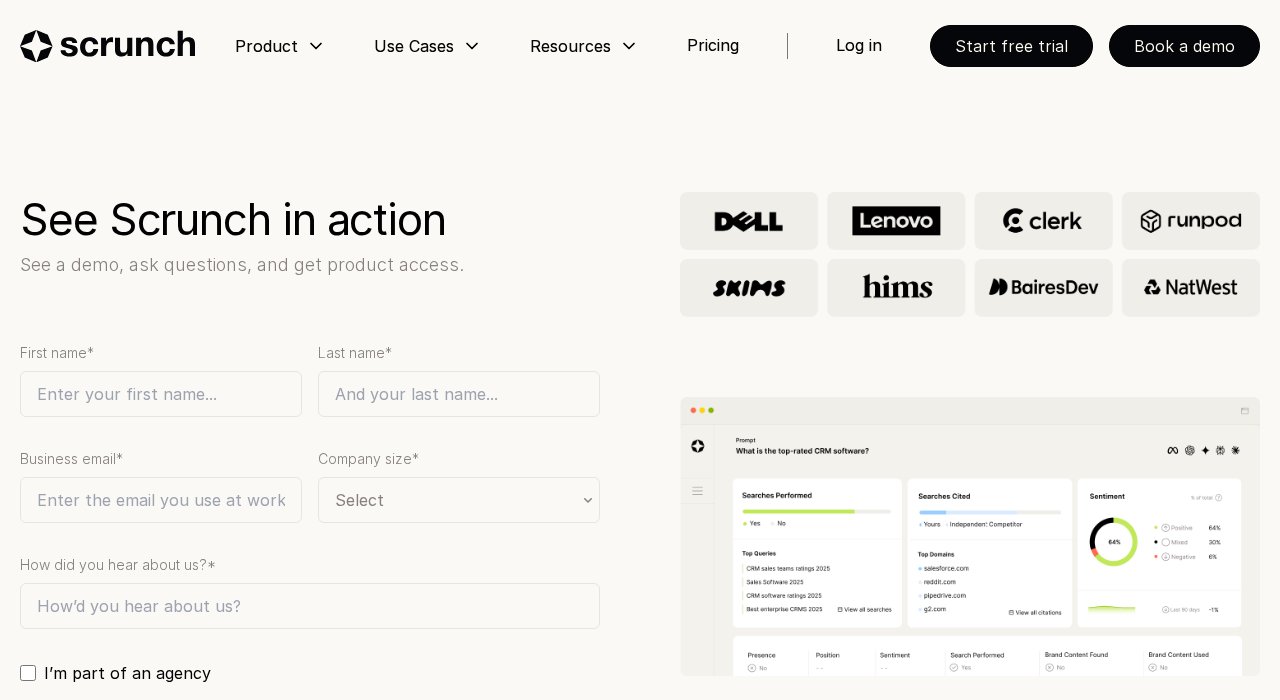
Task: Click the help icon next to Sentiment percentage
Action: [x=1219, y=497]
